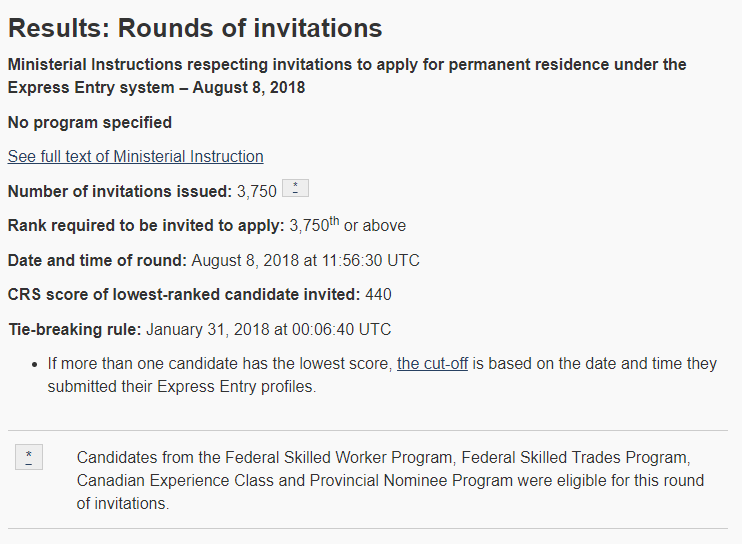Click the footnote paragraph about eligible programs
742x544 pixels.
pos(390,480)
